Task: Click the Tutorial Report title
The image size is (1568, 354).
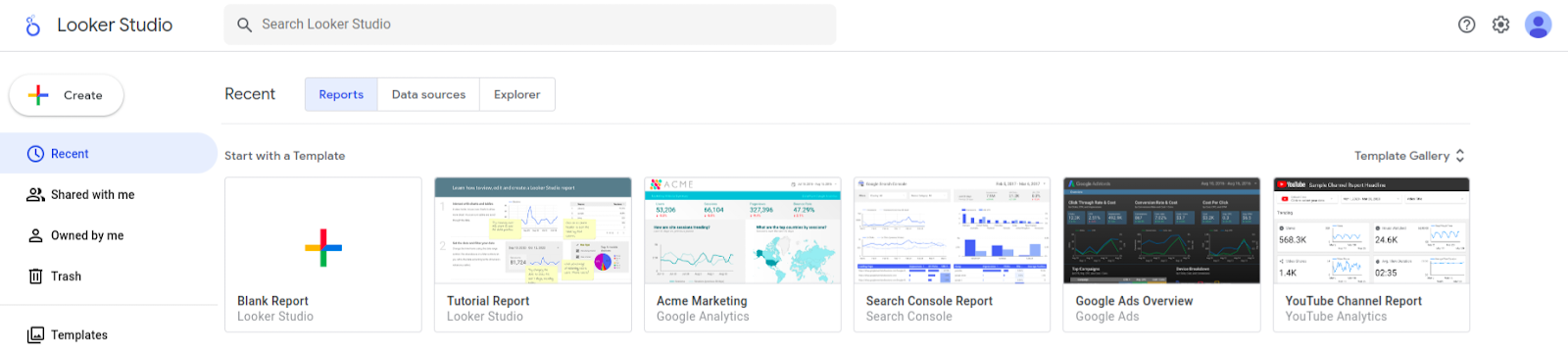Action: click(488, 301)
